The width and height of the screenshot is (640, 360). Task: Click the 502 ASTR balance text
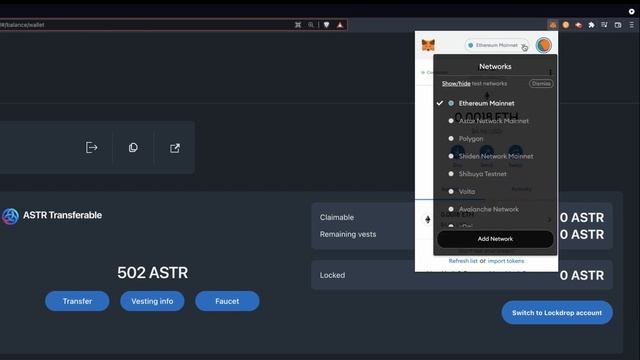[x=153, y=273]
